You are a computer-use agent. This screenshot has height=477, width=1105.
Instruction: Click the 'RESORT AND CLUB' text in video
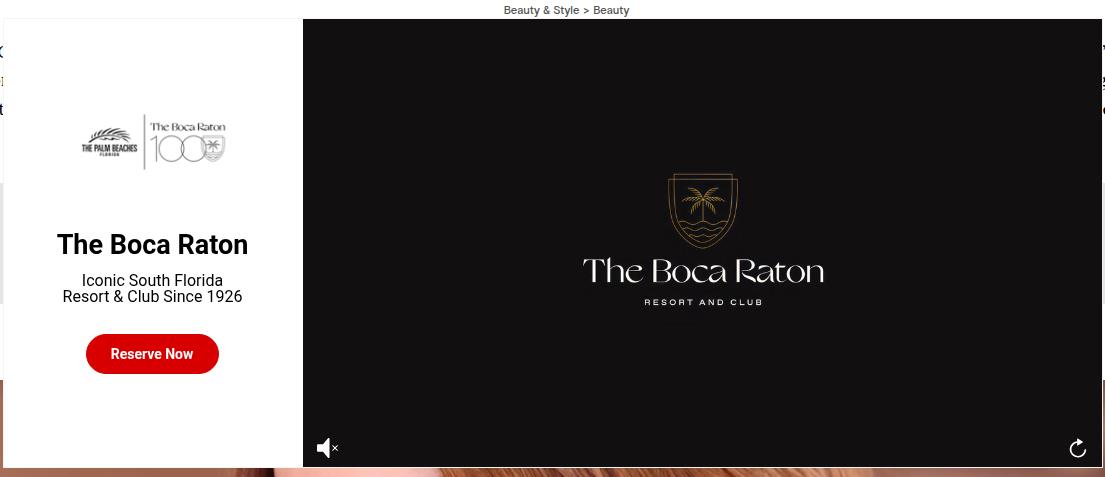(x=702, y=302)
